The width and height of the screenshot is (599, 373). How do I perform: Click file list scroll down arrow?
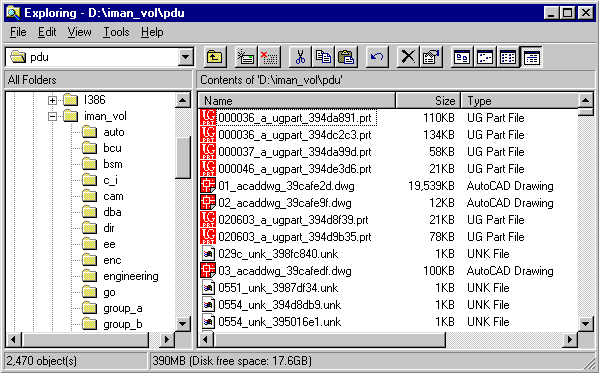[x=586, y=324]
